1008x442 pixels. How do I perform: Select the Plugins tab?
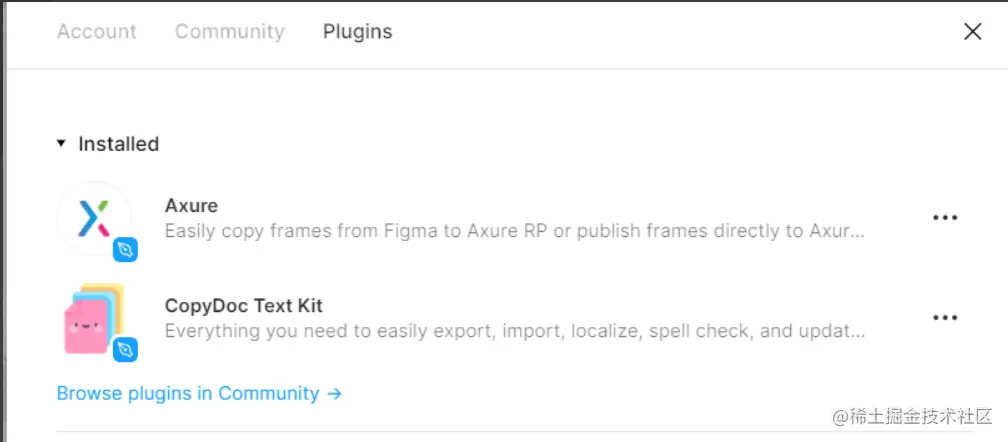357,32
